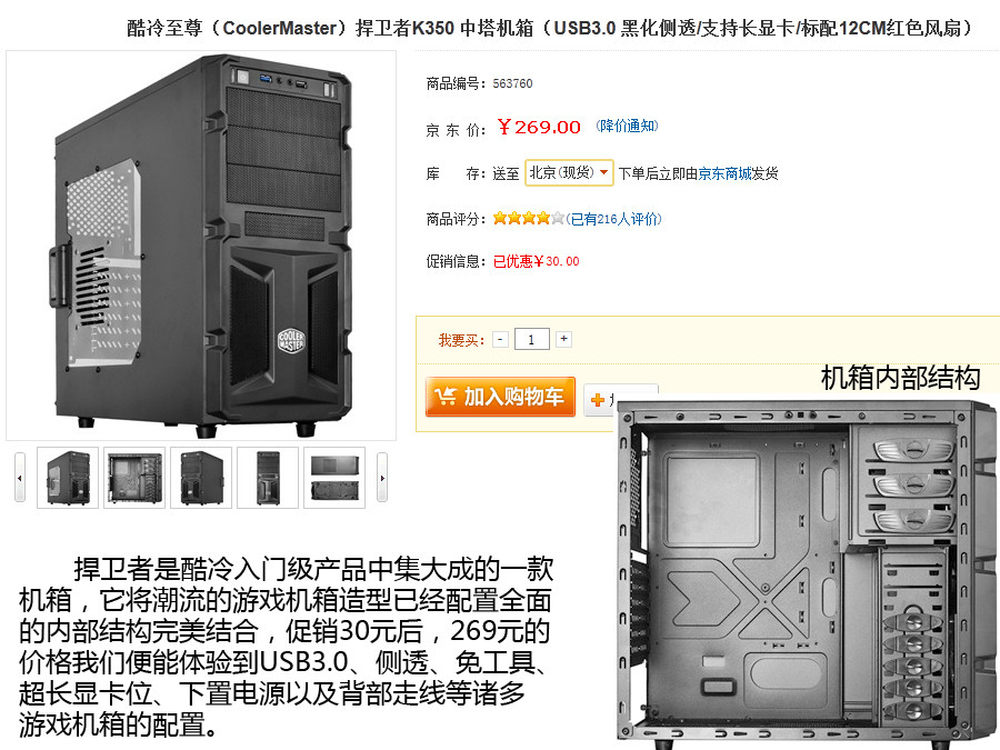The width and height of the screenshot is (1000, 750).
Task: Select the first thumbnail of case angled view
Action: (68, 478)
